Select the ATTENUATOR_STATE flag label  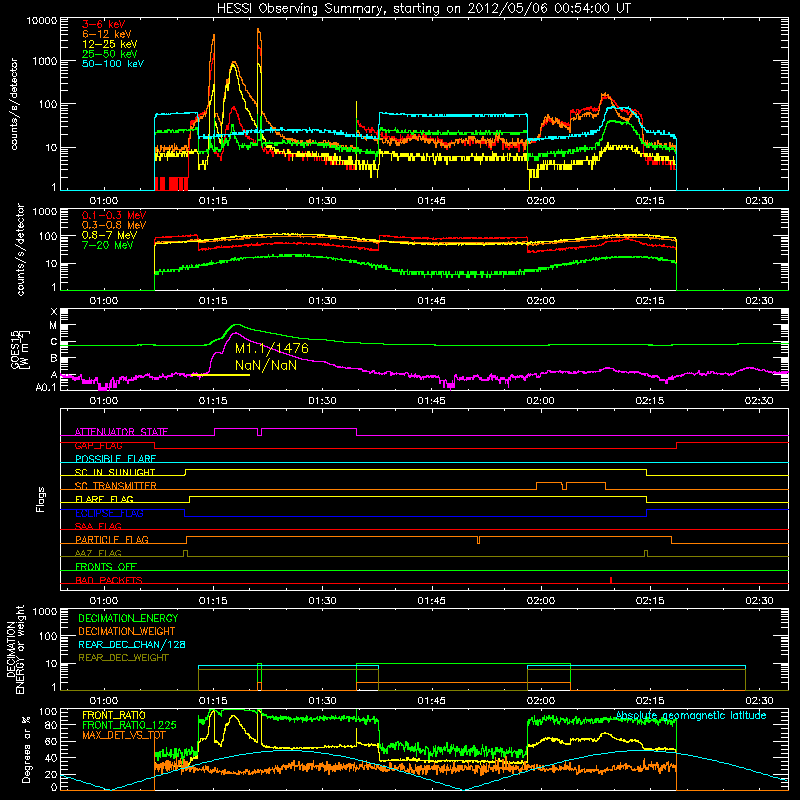coord(121,432)
